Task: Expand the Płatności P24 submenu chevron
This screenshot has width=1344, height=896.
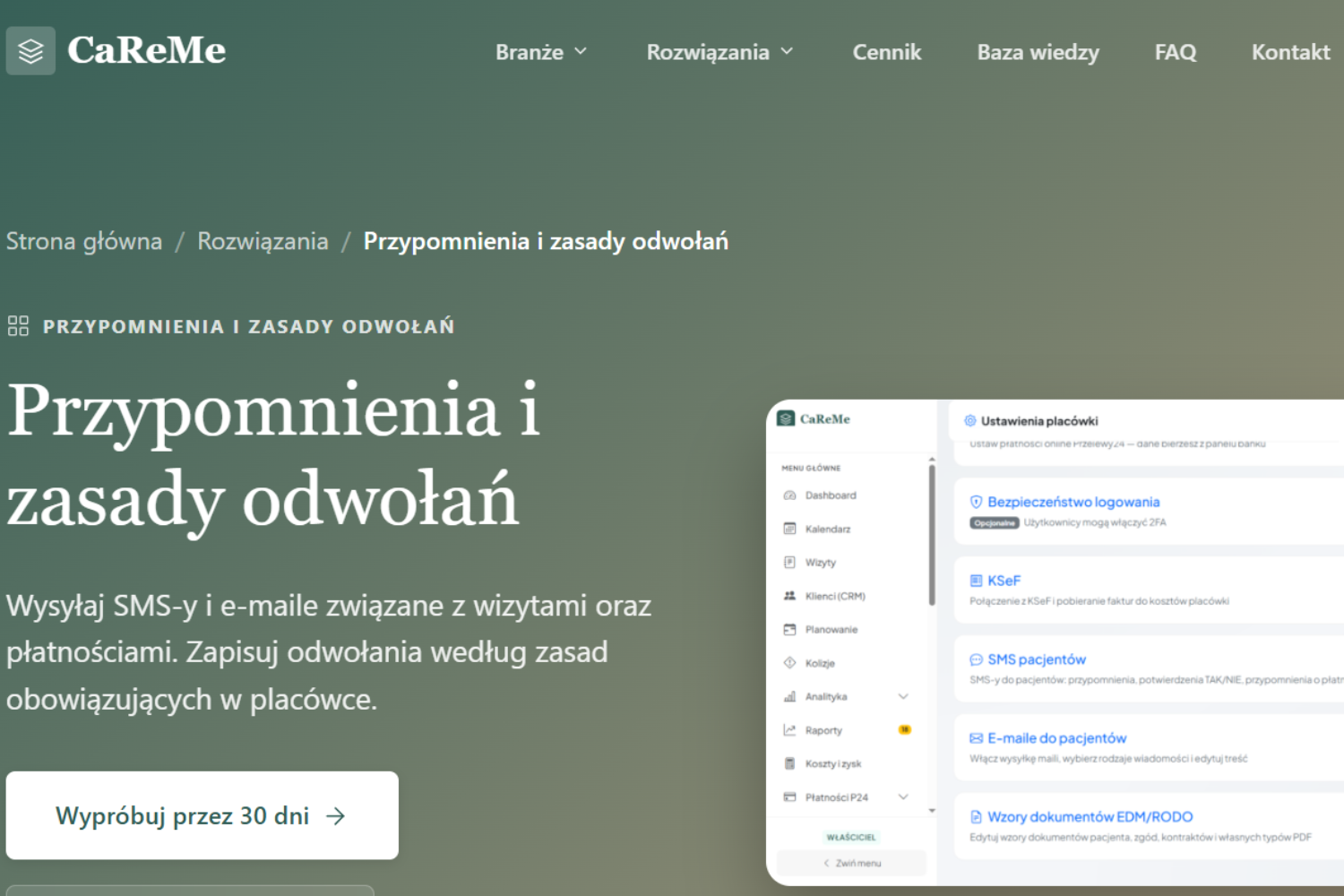Action: (903, 797)
